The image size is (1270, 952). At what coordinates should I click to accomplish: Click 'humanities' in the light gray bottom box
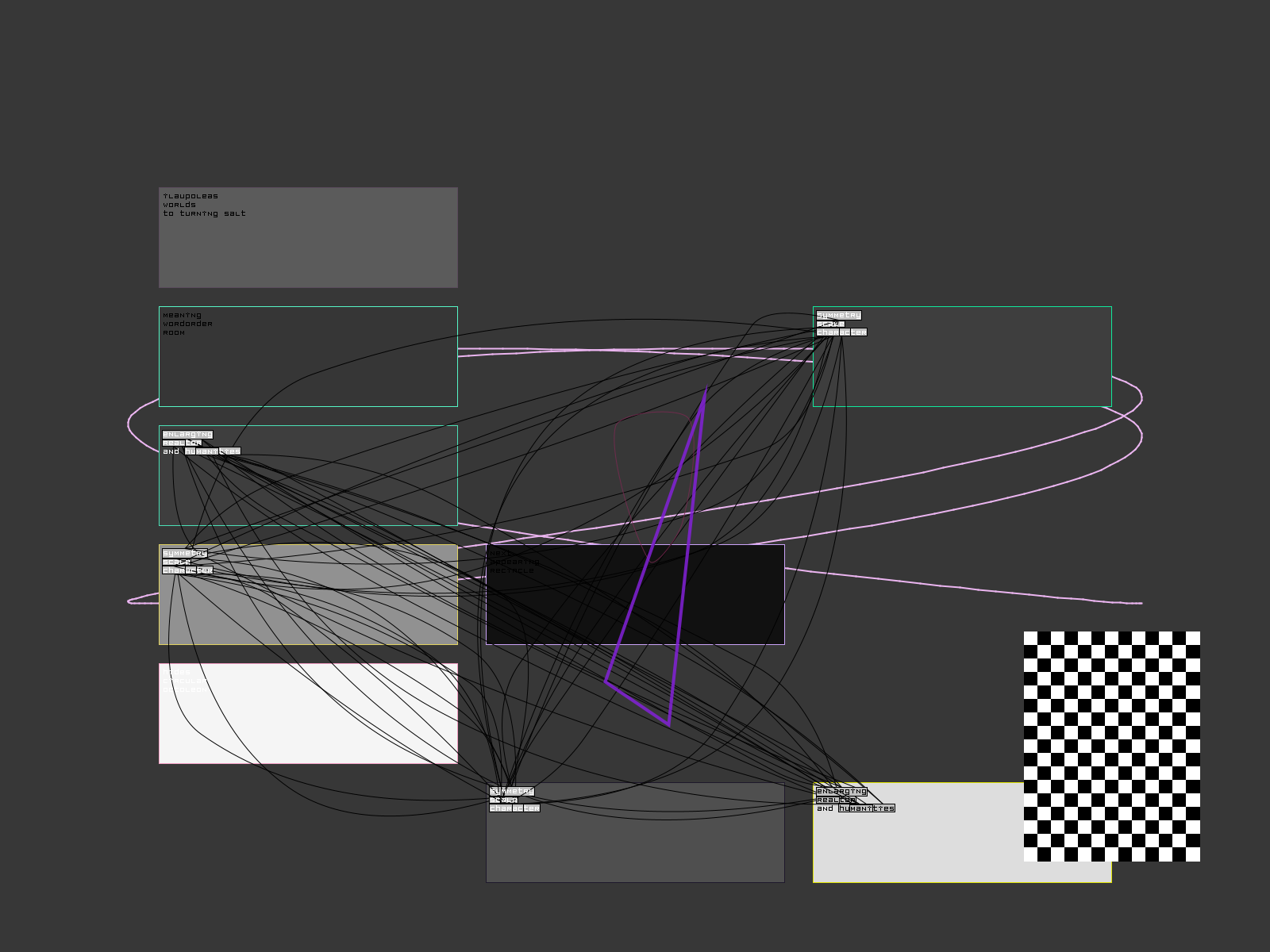coord(866,808)
